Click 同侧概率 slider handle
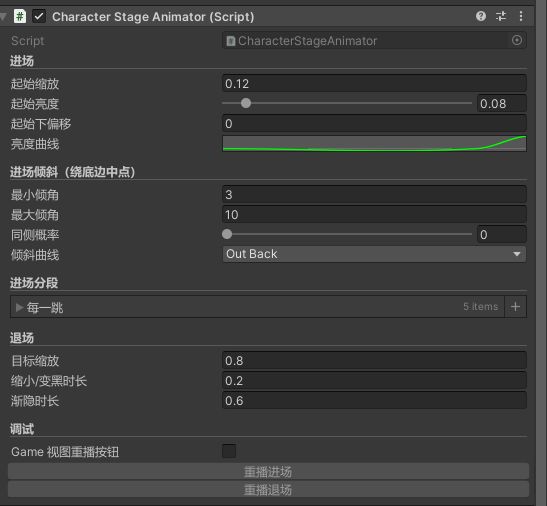The width and height of the screenshot is (547, 506). [227, 234]
